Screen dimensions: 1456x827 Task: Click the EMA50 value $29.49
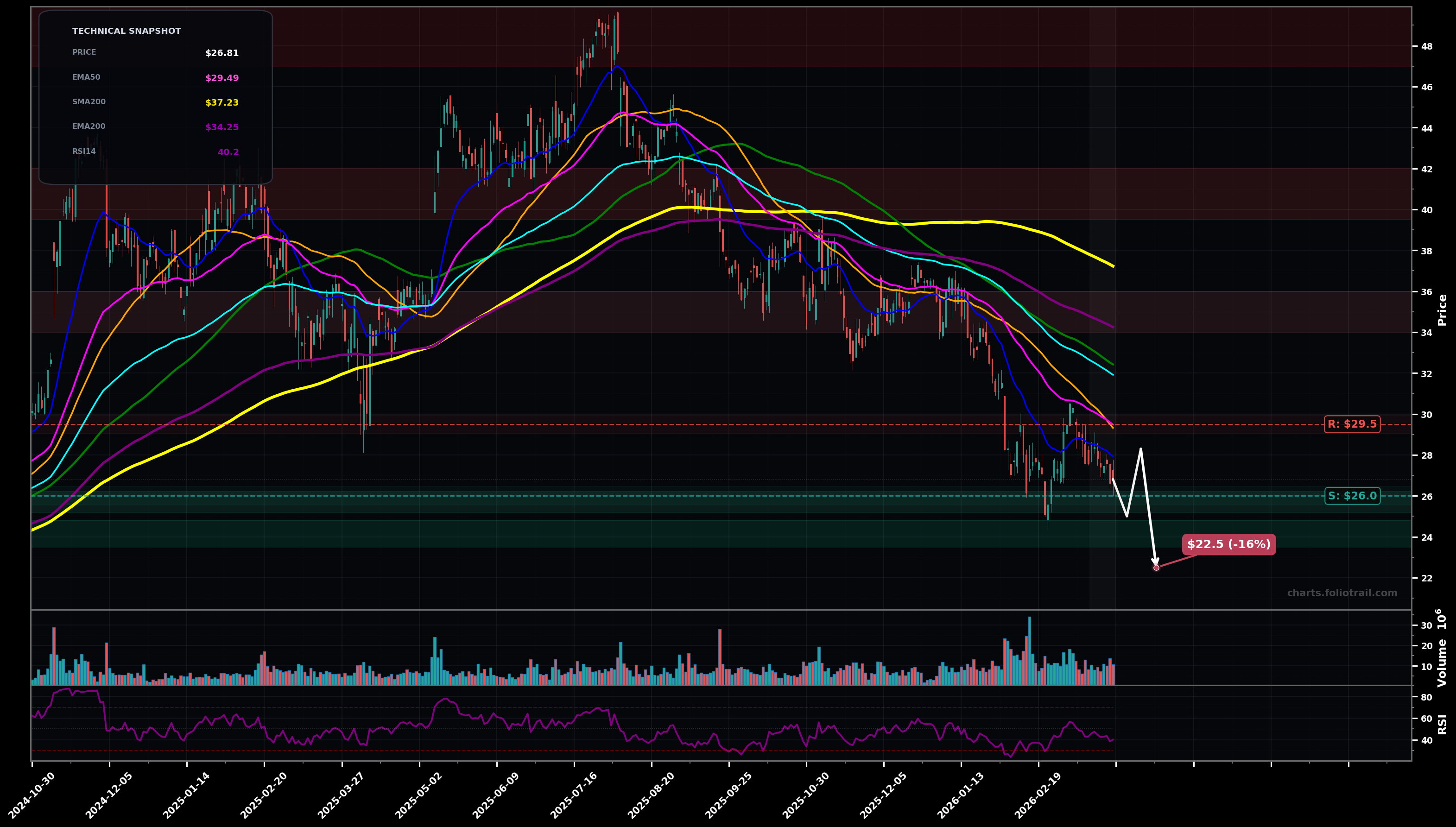coord(222,77)
